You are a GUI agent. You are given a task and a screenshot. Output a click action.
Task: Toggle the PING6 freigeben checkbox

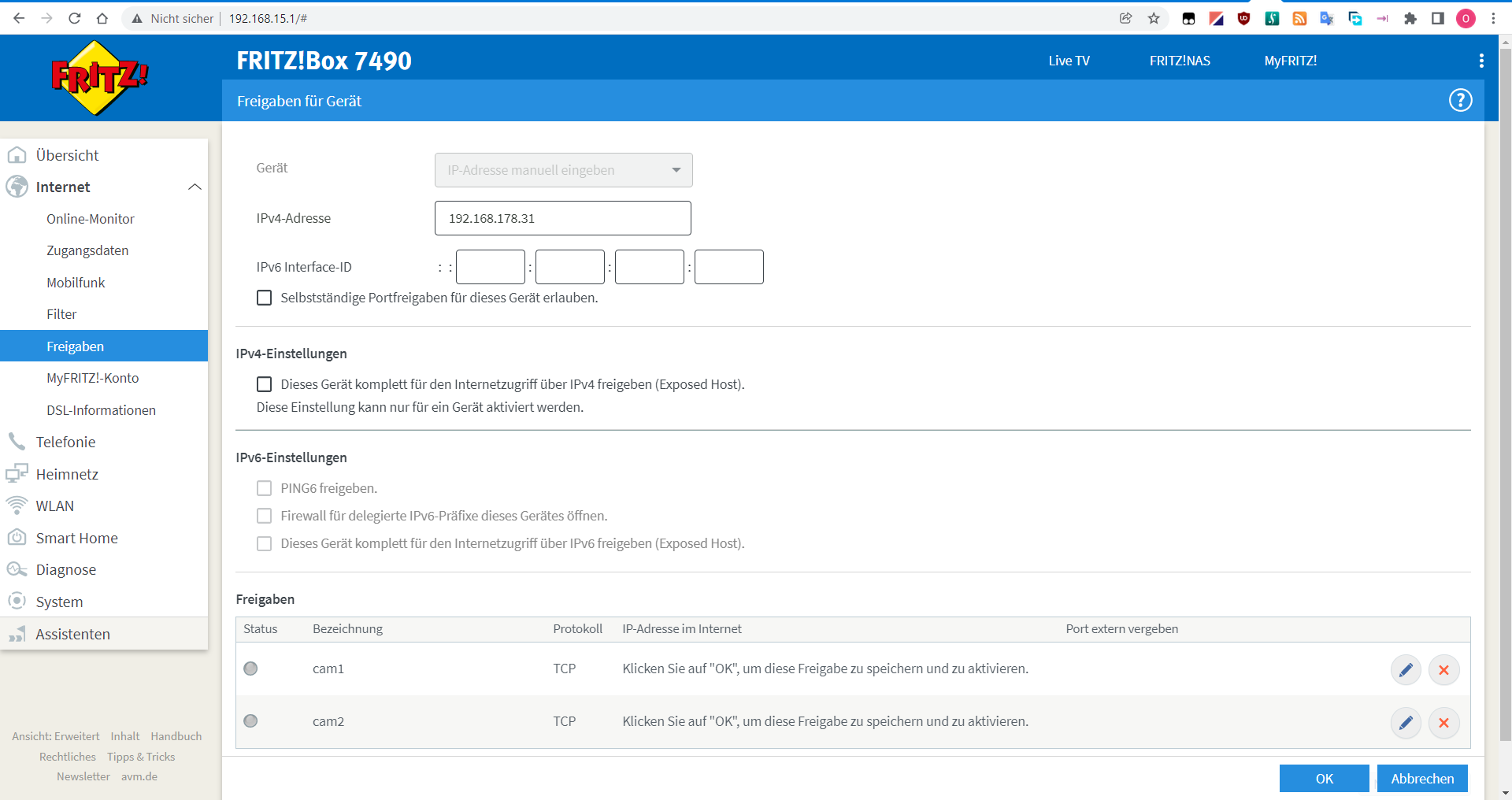(x=265, y=488)
